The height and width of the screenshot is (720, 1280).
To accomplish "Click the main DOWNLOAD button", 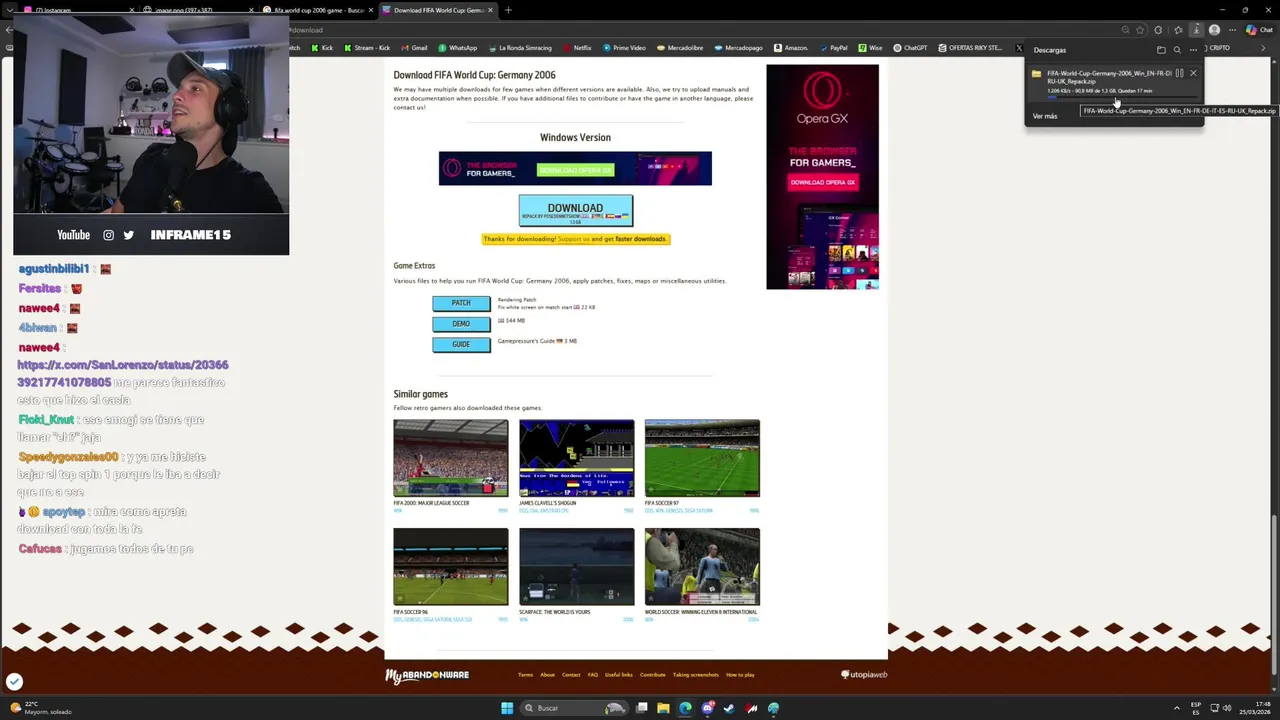I will pos(575,210).
